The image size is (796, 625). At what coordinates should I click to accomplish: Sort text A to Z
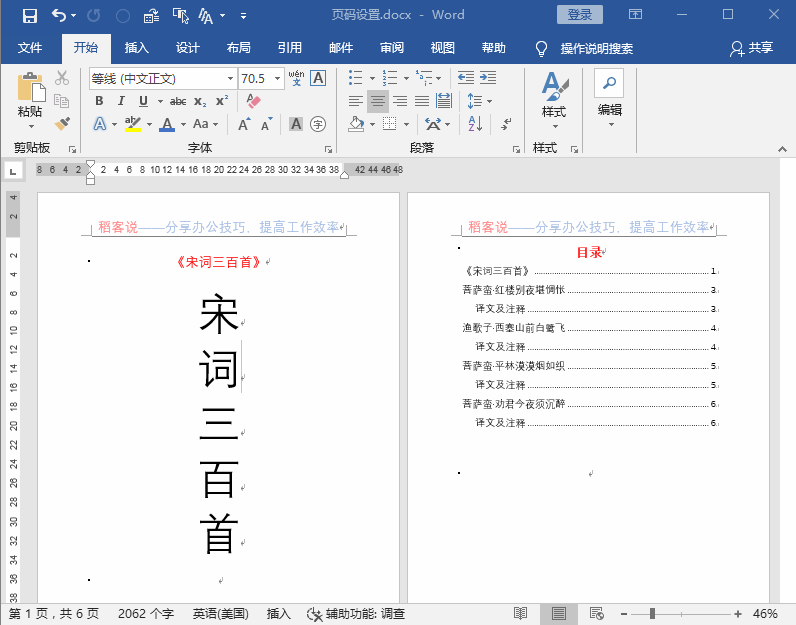475,123
